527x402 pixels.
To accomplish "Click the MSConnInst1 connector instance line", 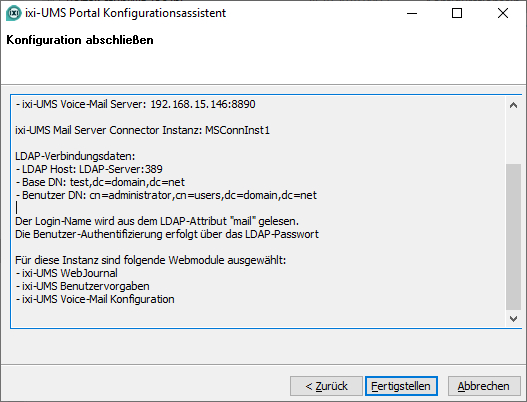I will [x=143, y=130].
